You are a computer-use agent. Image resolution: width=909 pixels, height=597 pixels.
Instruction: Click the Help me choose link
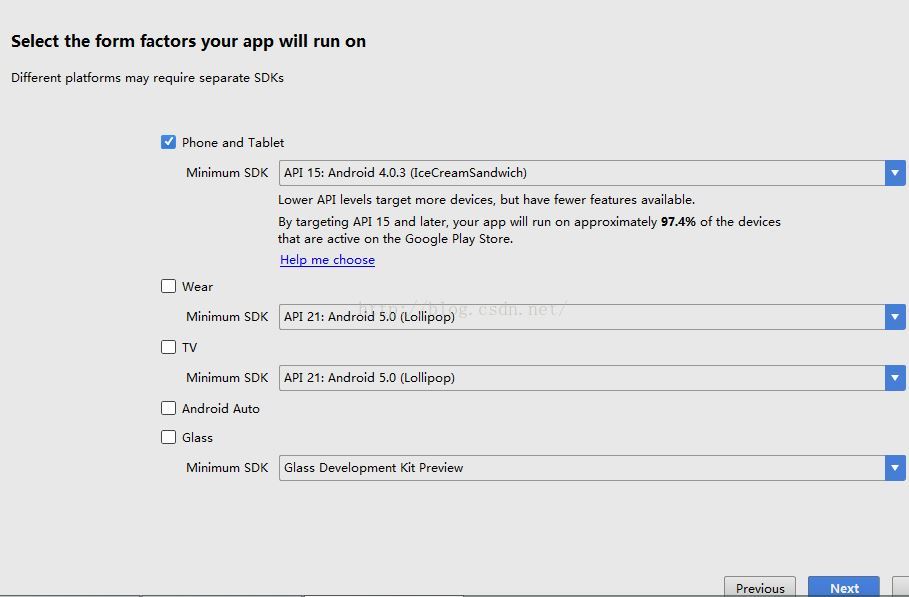point(327,260)
